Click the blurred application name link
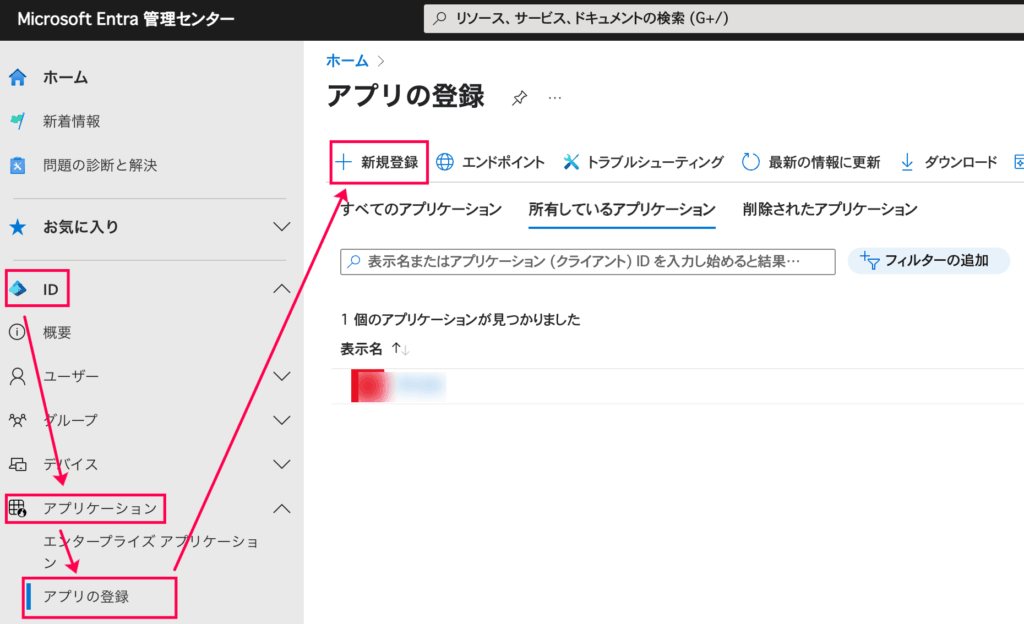This screenshot has width=1024, height=624. 419,386
